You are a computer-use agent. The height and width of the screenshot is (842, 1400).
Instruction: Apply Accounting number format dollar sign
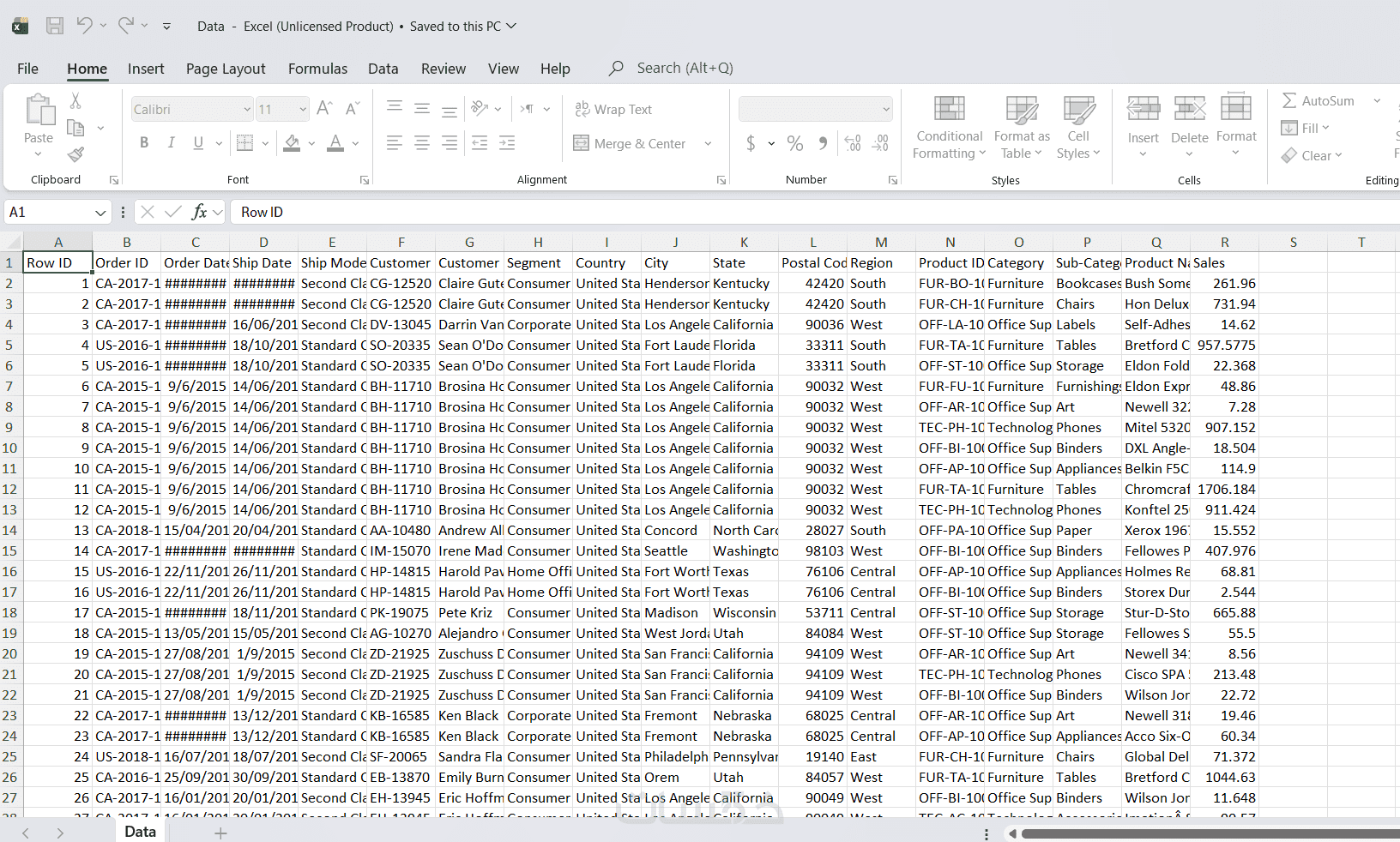click(751, 143)
